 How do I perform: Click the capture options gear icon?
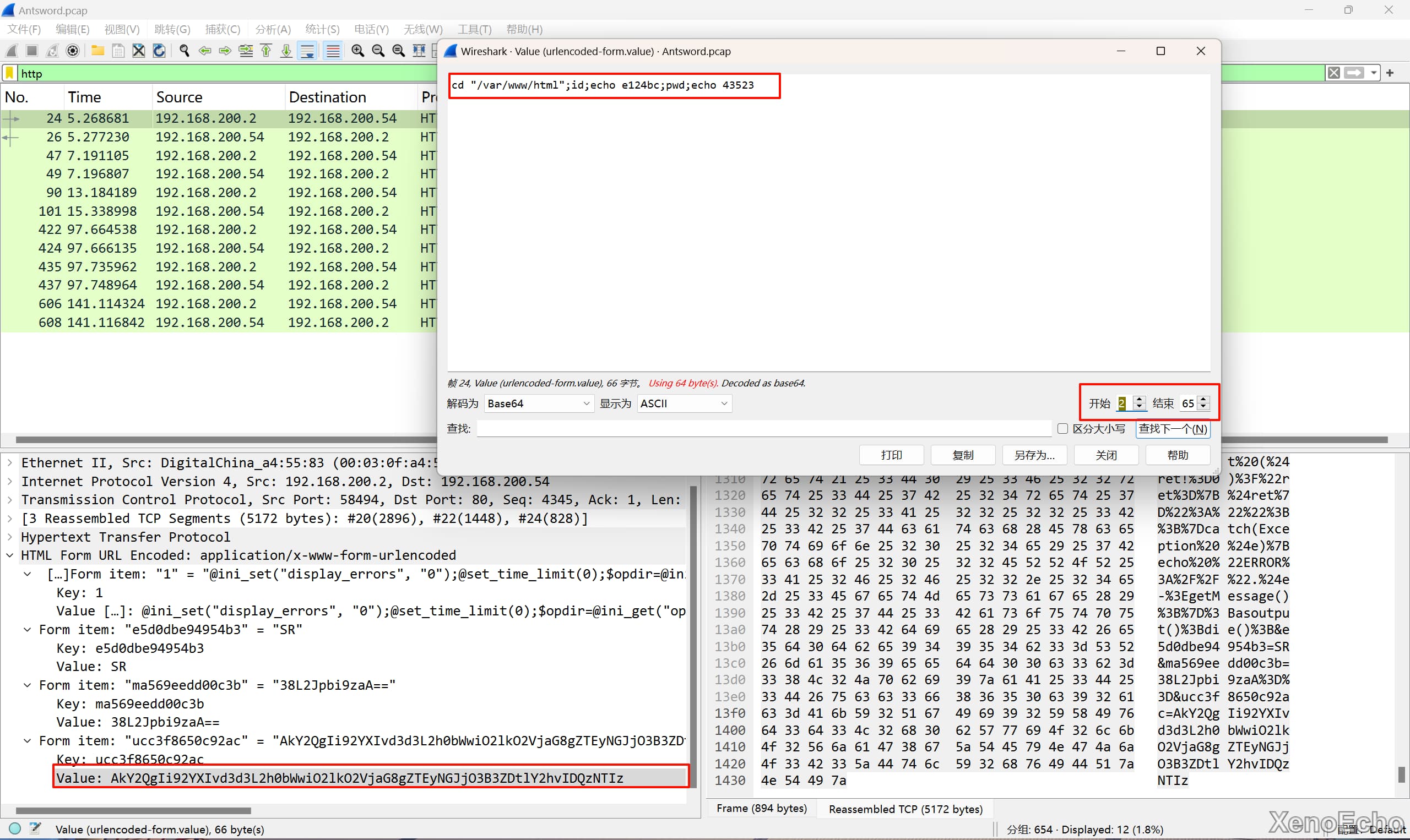click(73, 51)
